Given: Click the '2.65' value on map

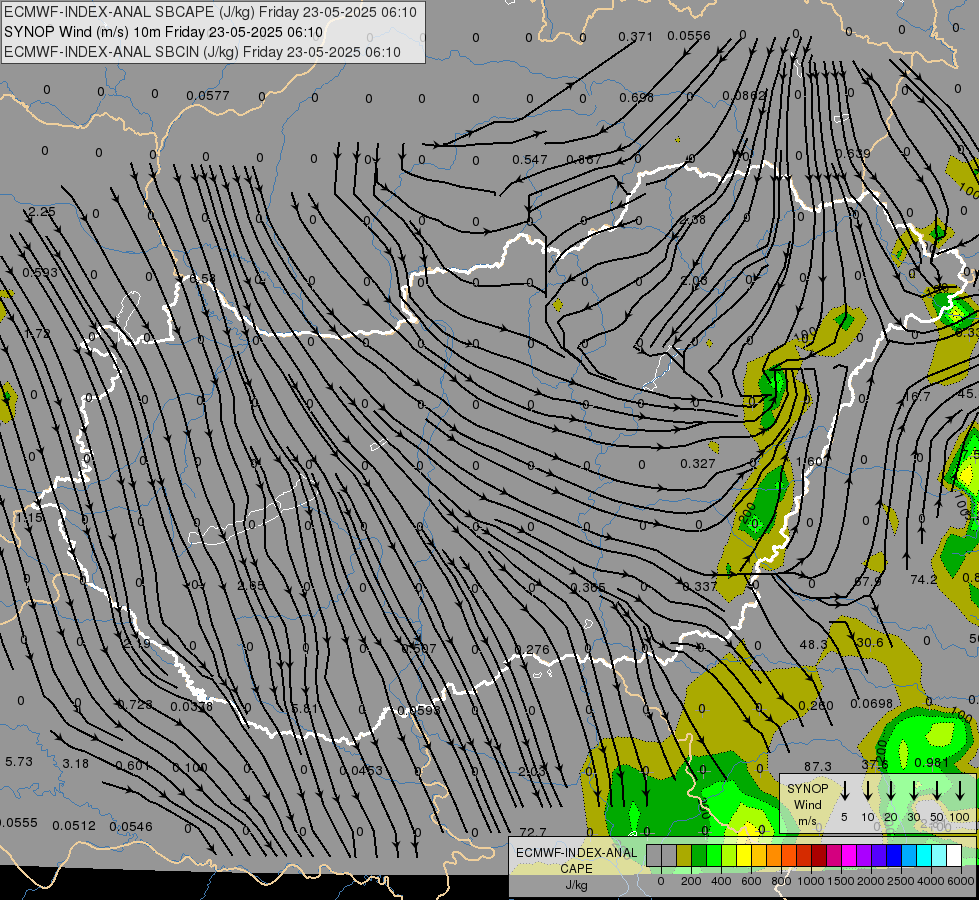Looking at the screenshot, I should [x=251, y=586].
